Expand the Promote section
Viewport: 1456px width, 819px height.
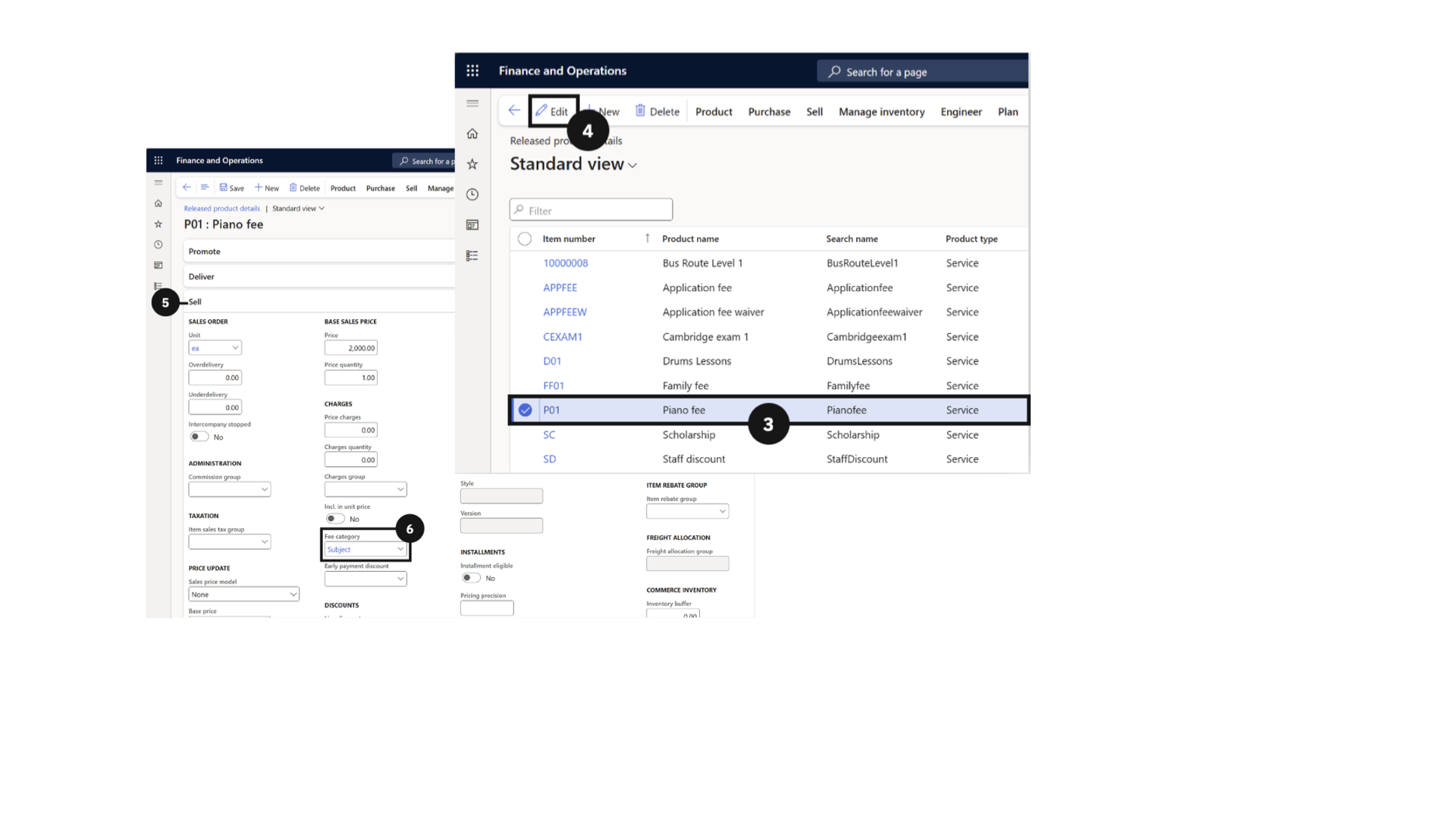[x=318, y=251]
